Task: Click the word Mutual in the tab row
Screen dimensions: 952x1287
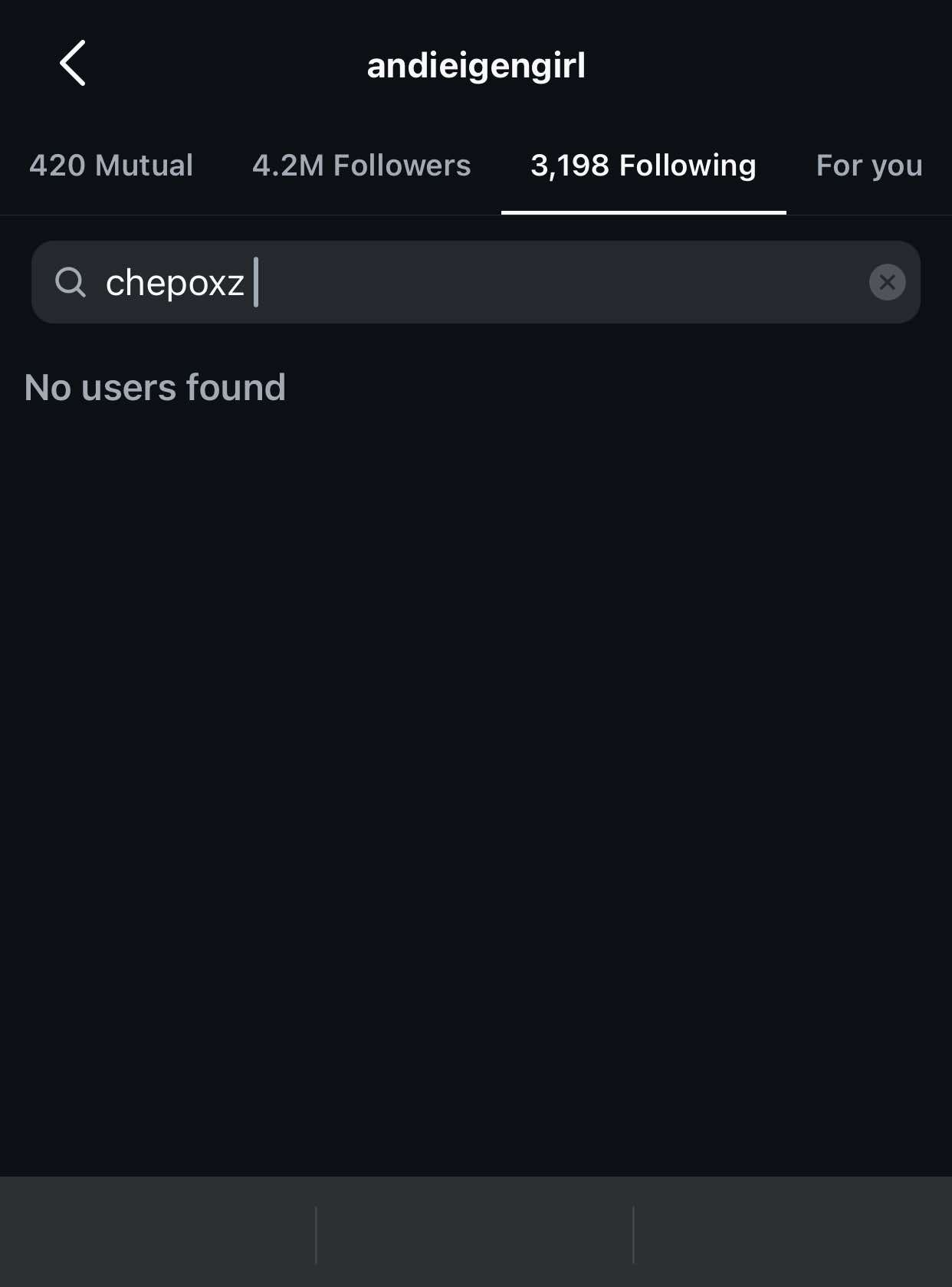Action: click(x=144, y=166)
